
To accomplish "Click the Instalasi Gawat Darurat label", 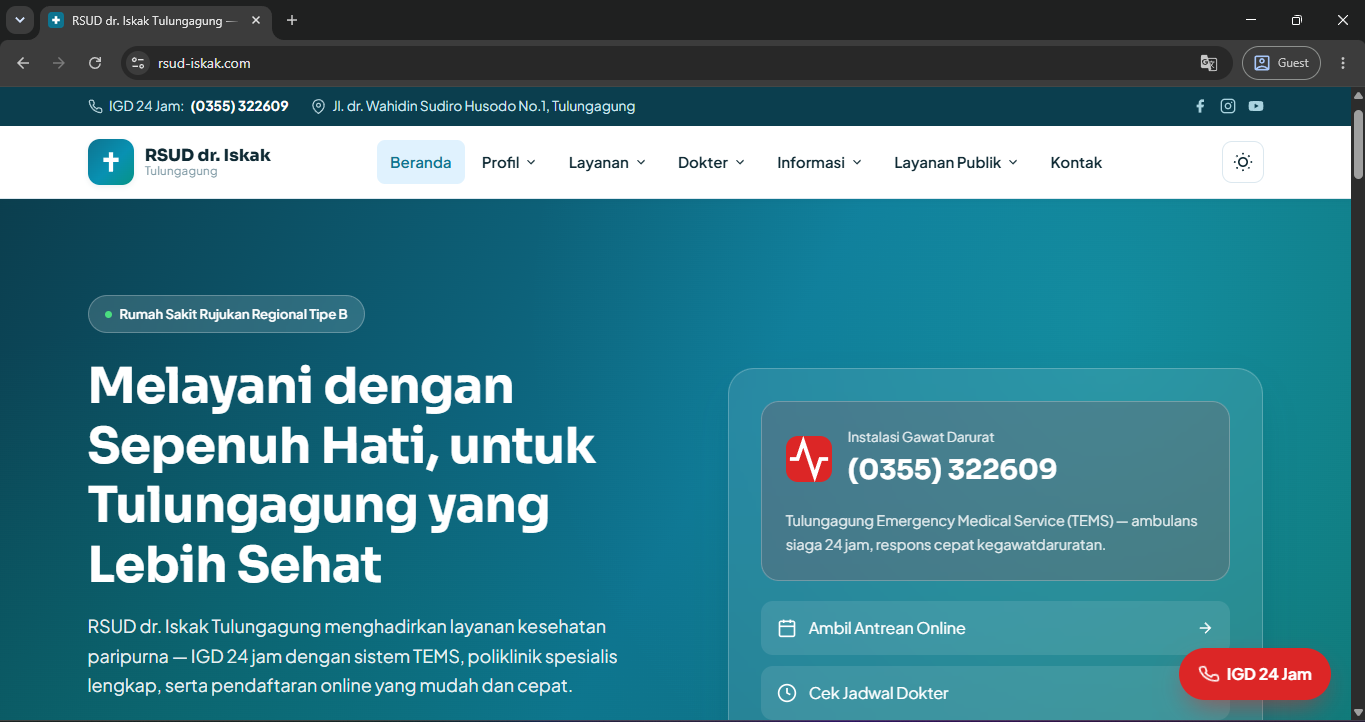I will click(x=921, y=437).
